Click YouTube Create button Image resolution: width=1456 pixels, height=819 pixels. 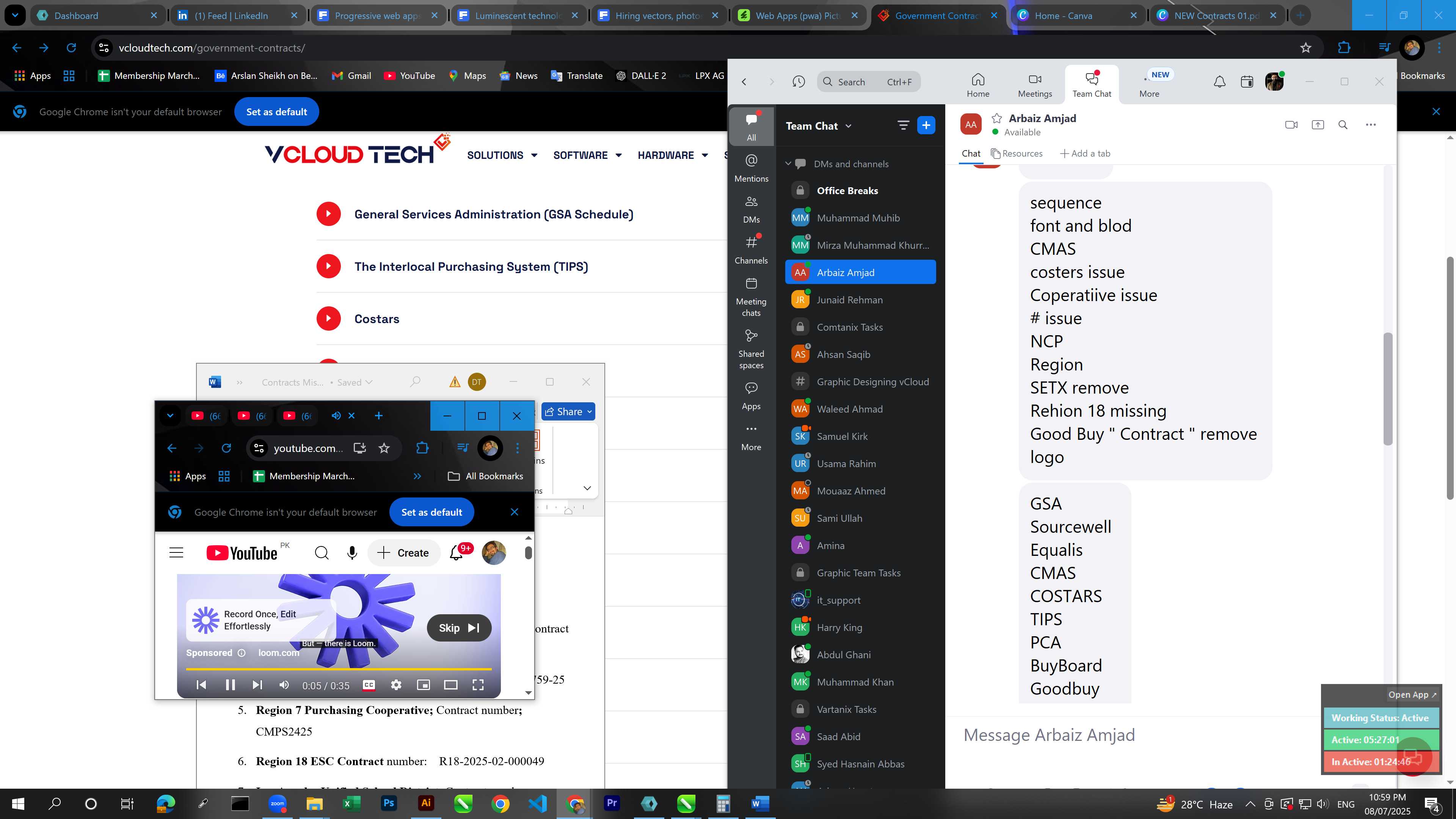pyautogui.click(x=403, y=553)
